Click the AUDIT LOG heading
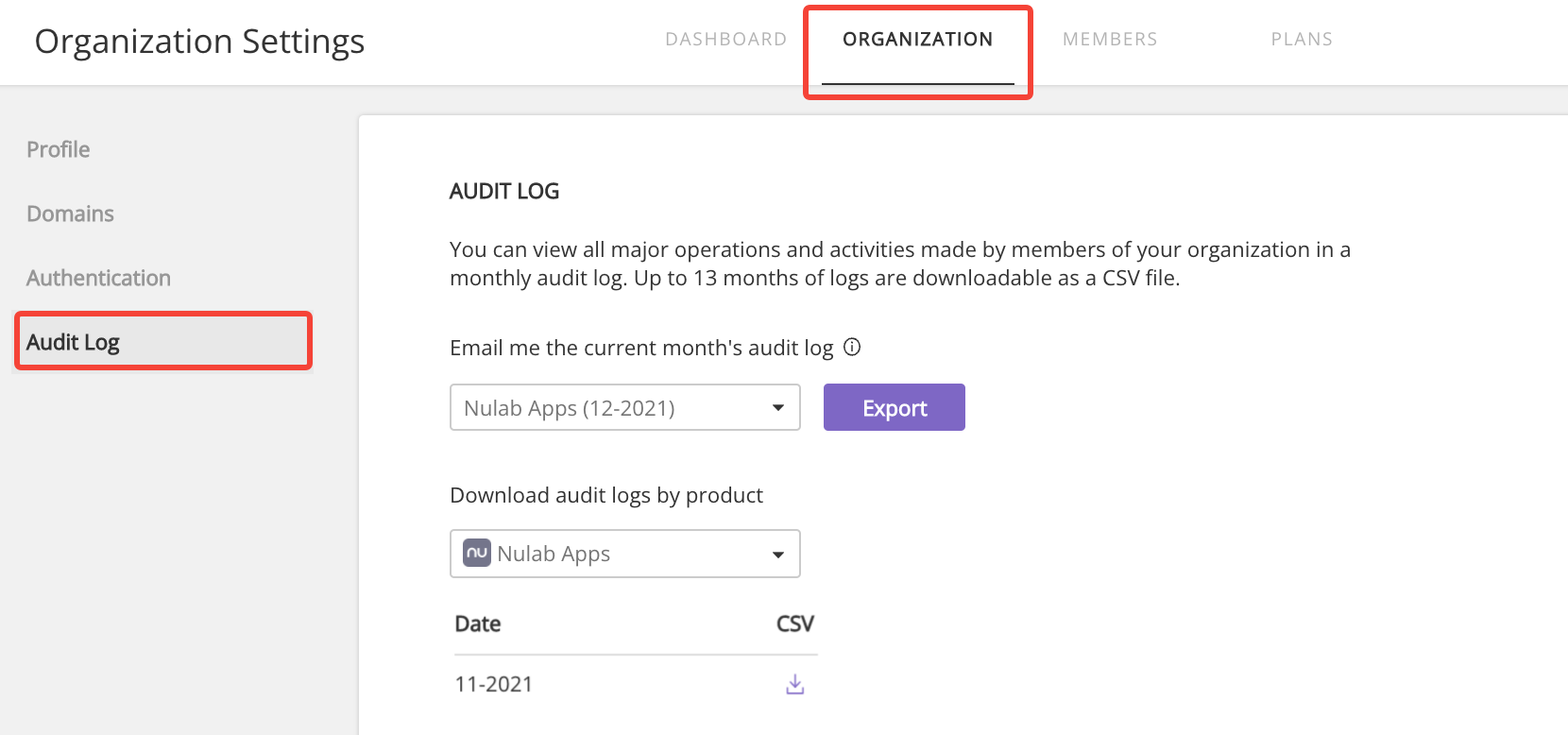 coord(504,191)
